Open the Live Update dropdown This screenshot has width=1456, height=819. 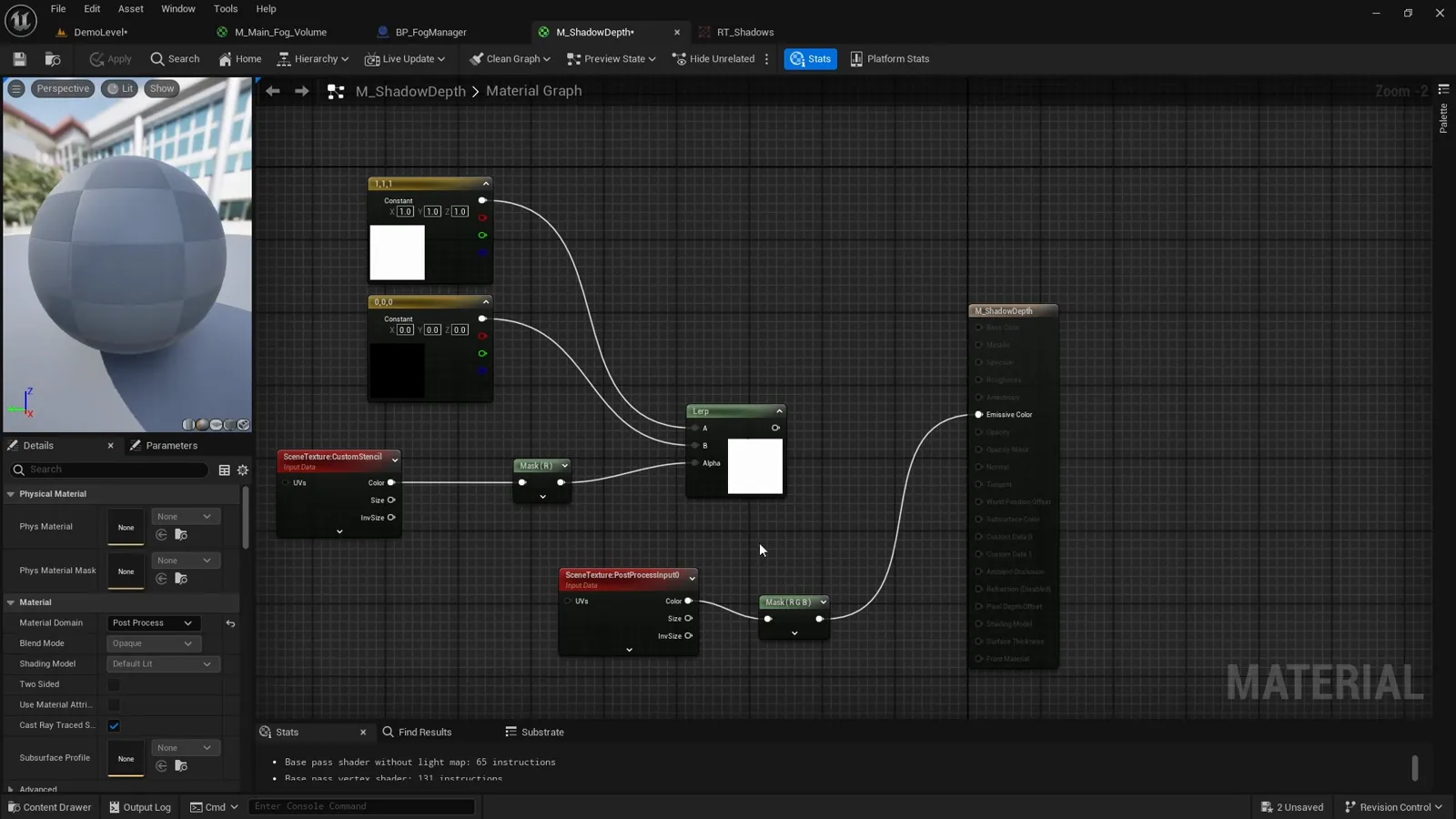(405, 59)
